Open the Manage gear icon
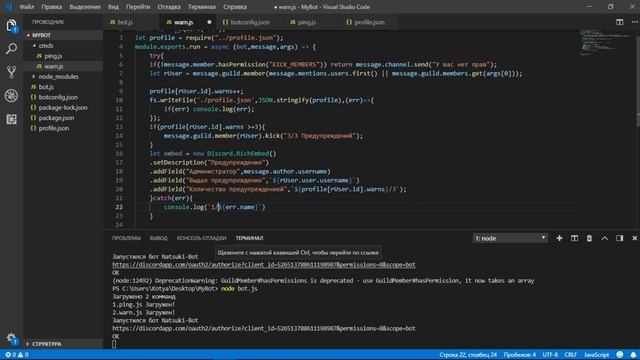This screenshot has height=360, width=640. point(11,338)
